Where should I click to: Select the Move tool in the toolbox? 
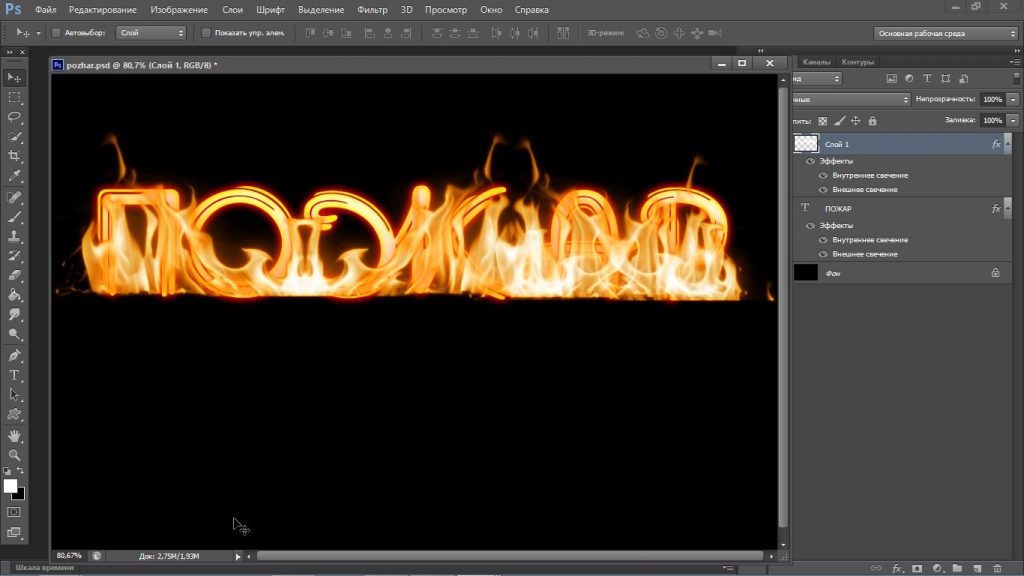point(15,78)
